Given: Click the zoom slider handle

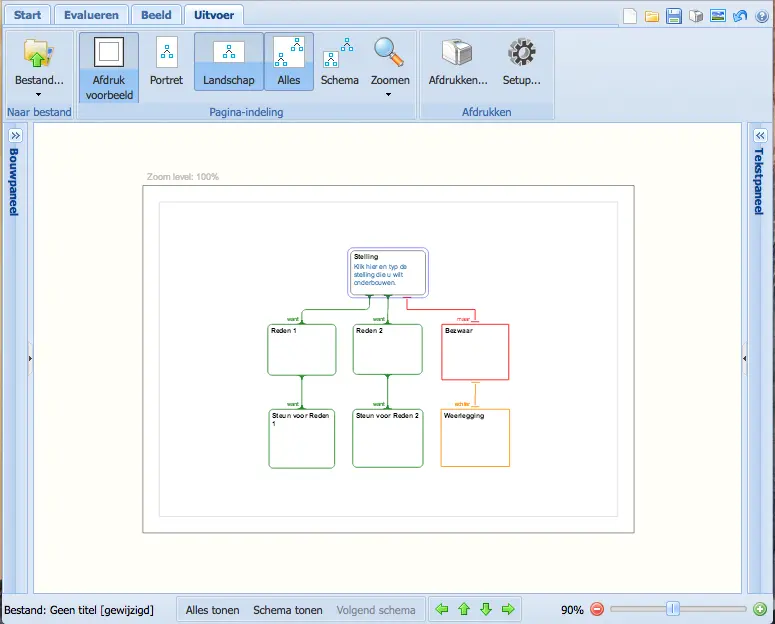Looking at the screenshot, I should pos(673,608).
